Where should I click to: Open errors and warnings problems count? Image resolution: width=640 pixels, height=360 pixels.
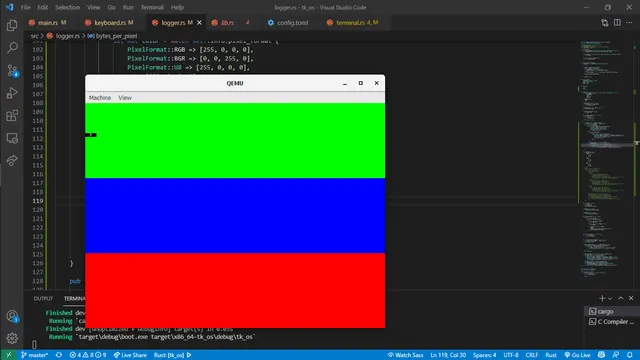pyautogui.click(x=88, y=355)
